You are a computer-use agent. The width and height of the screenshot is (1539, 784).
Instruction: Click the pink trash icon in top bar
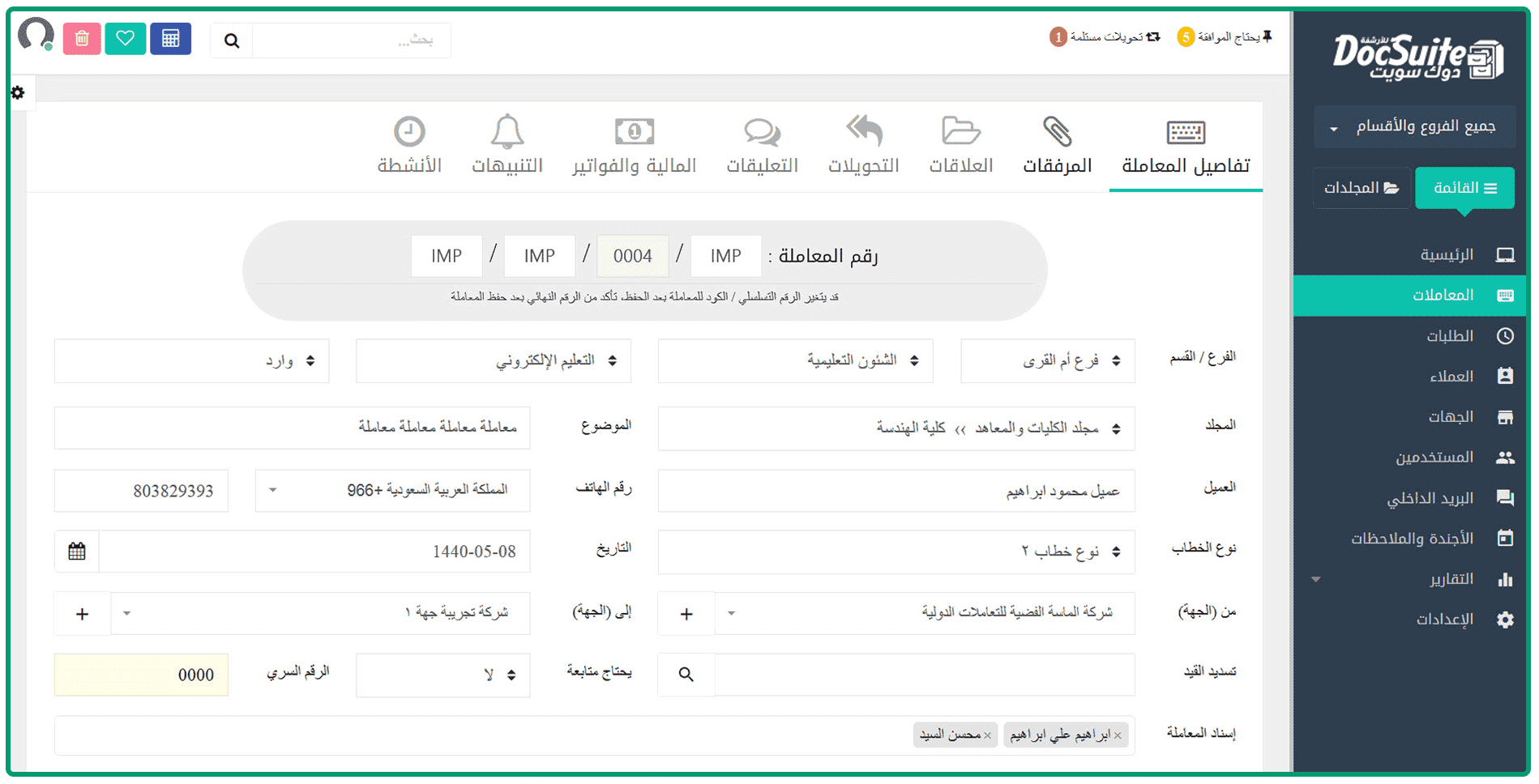82,39
